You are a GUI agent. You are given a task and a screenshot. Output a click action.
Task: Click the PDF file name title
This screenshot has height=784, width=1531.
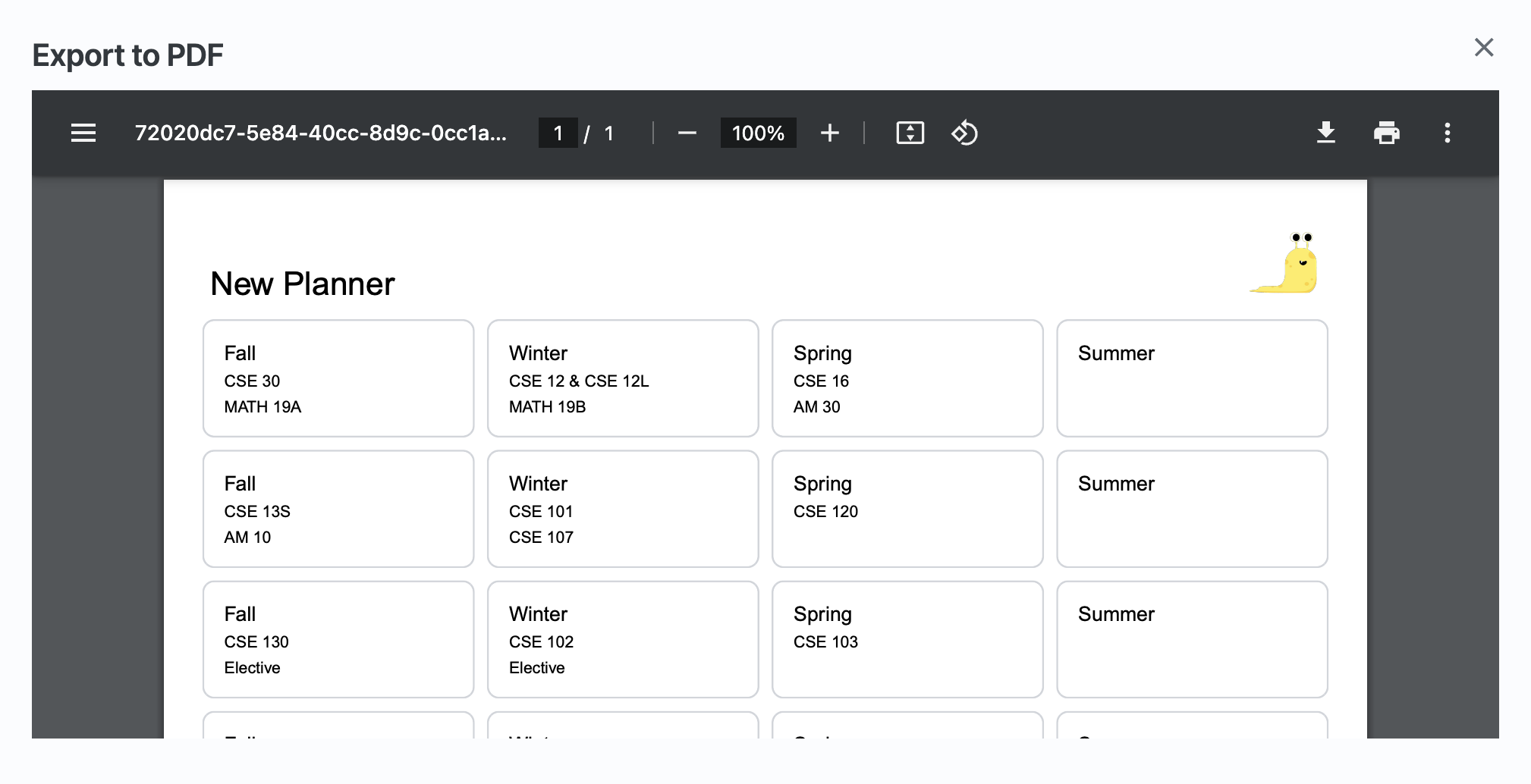coord(320,133)
